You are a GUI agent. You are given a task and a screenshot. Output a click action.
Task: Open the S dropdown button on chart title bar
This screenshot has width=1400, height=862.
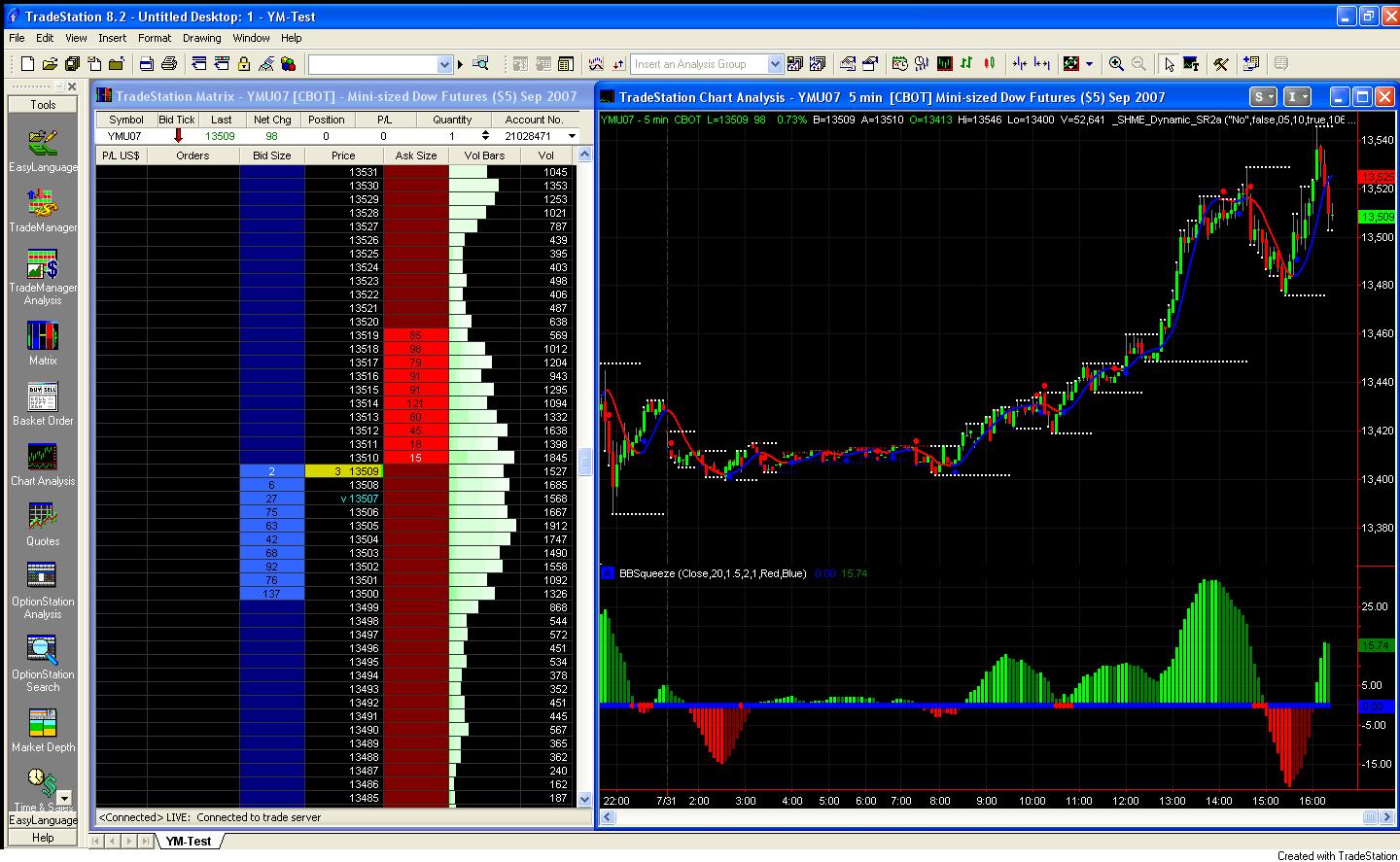coord(1264,96)
